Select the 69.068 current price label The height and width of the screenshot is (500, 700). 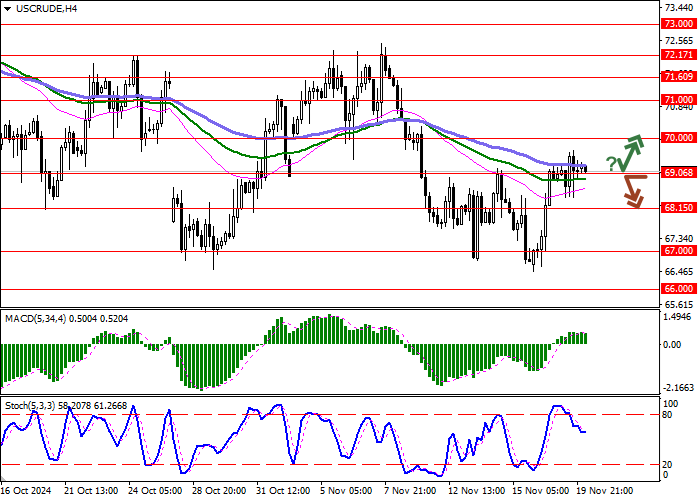click(x=679, y=173)
